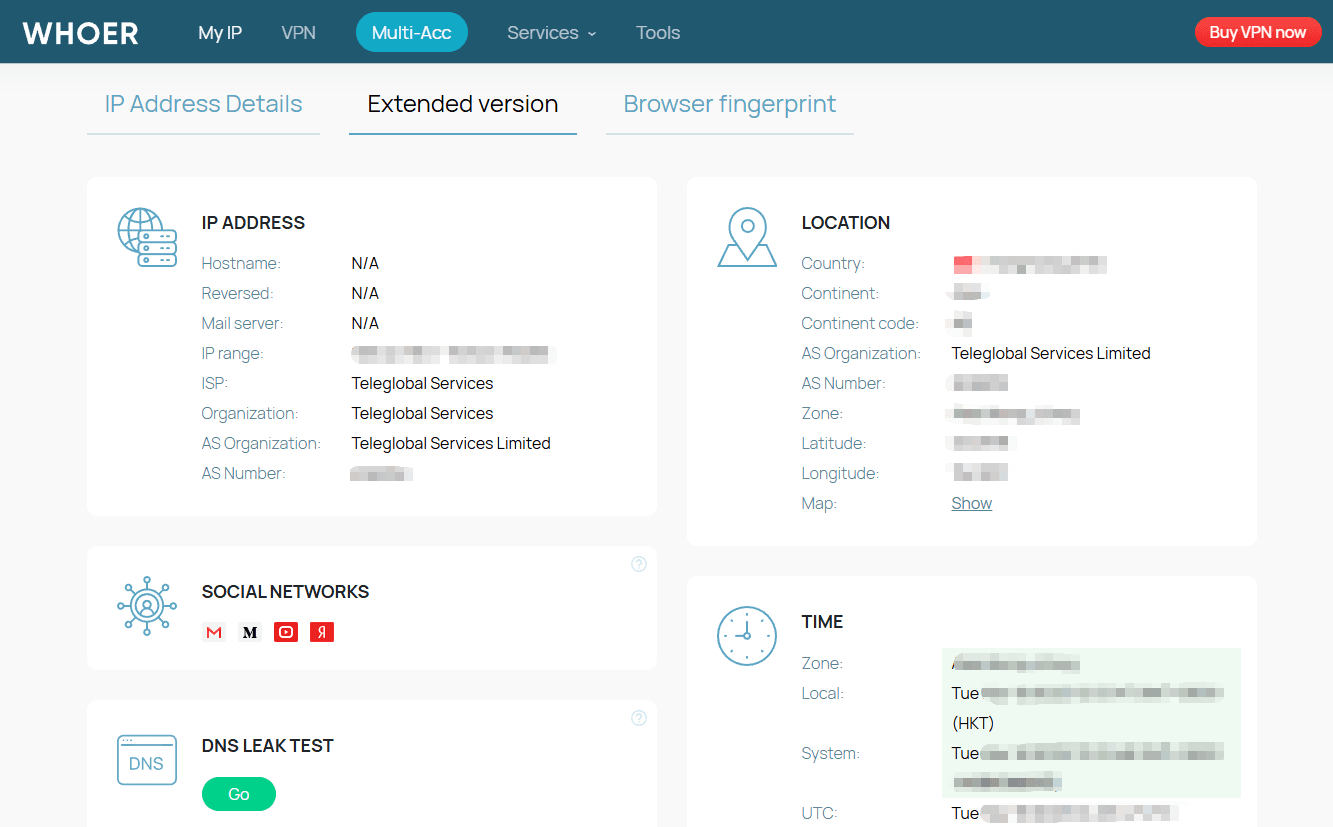1333x827 pixels.
Task: Click the IP Address globe server icon
Action: click(x=147, y=237)
